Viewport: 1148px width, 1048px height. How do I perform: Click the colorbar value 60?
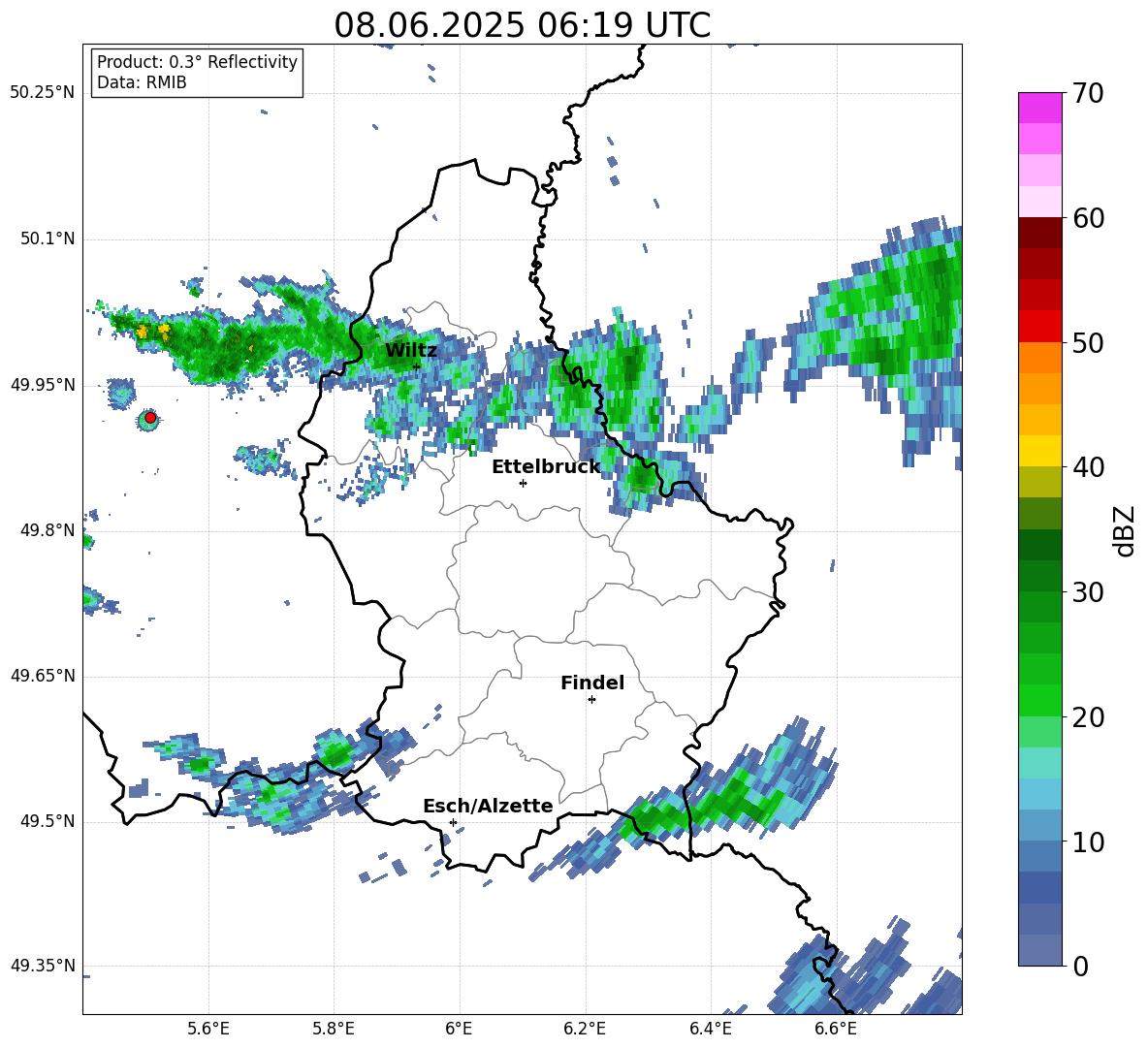click(1088, 218)
